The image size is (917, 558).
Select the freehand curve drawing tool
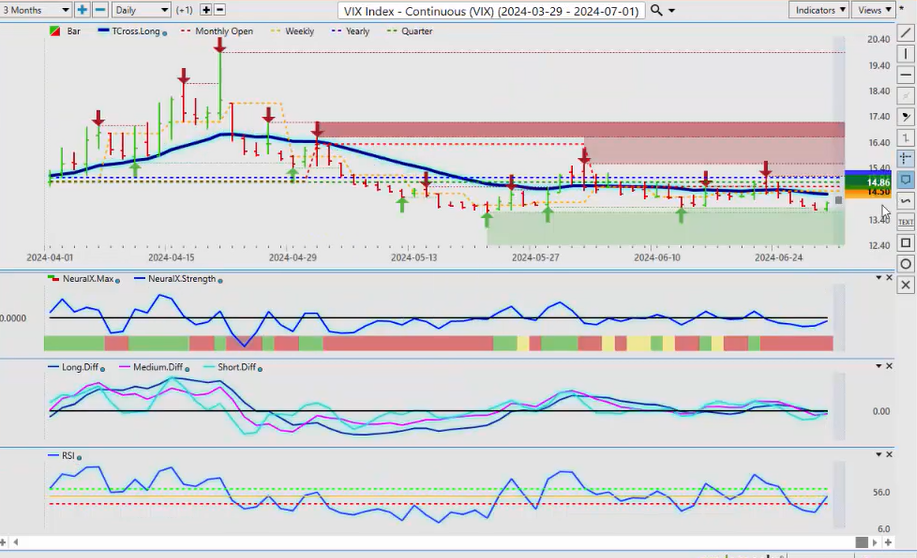[905, 201]
